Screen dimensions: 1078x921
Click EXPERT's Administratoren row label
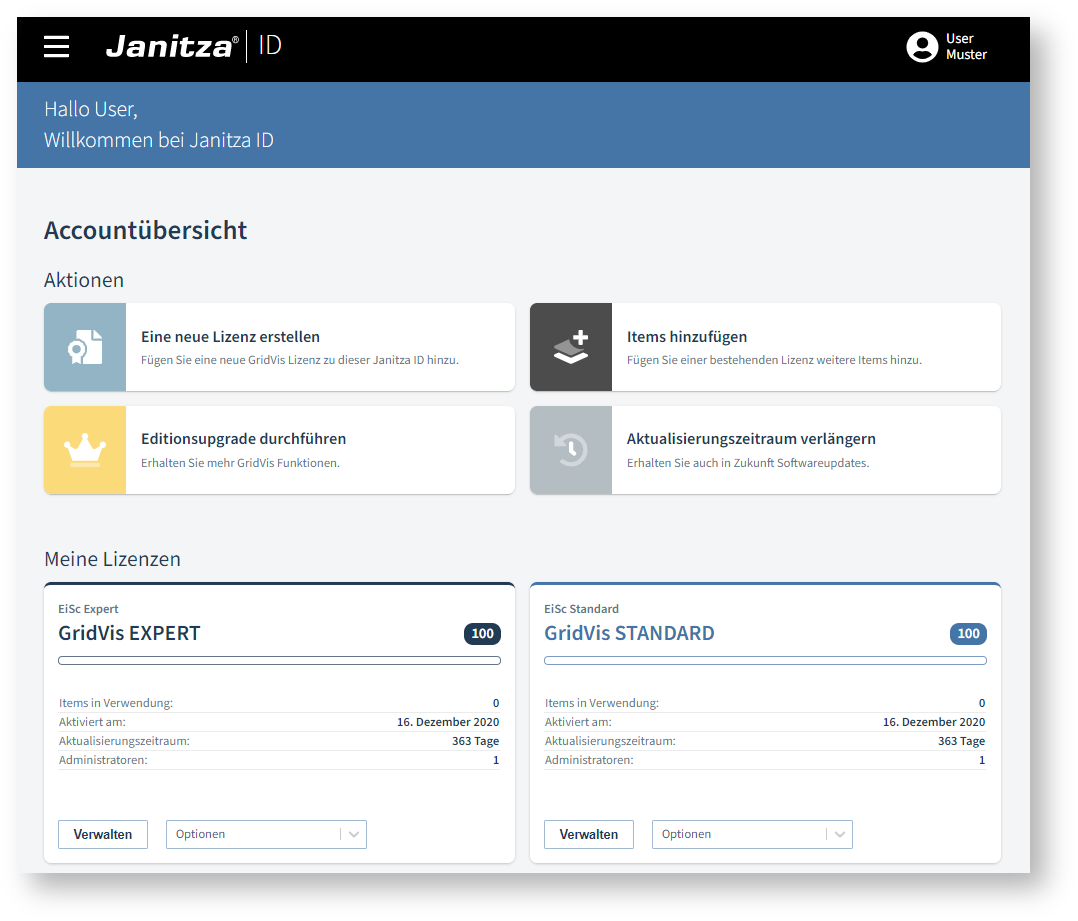click(x=103, y=760)
